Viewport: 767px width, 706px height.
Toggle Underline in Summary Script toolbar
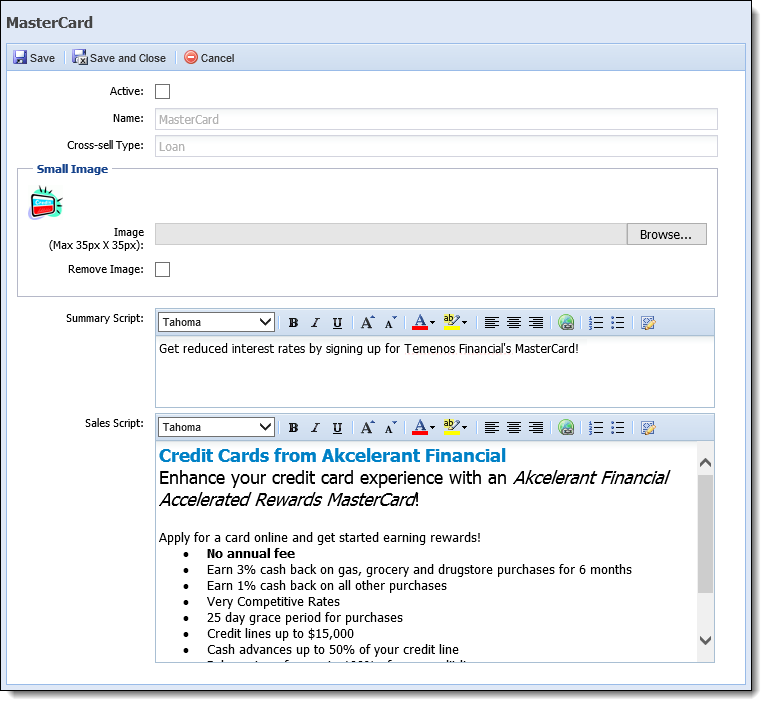337,323
